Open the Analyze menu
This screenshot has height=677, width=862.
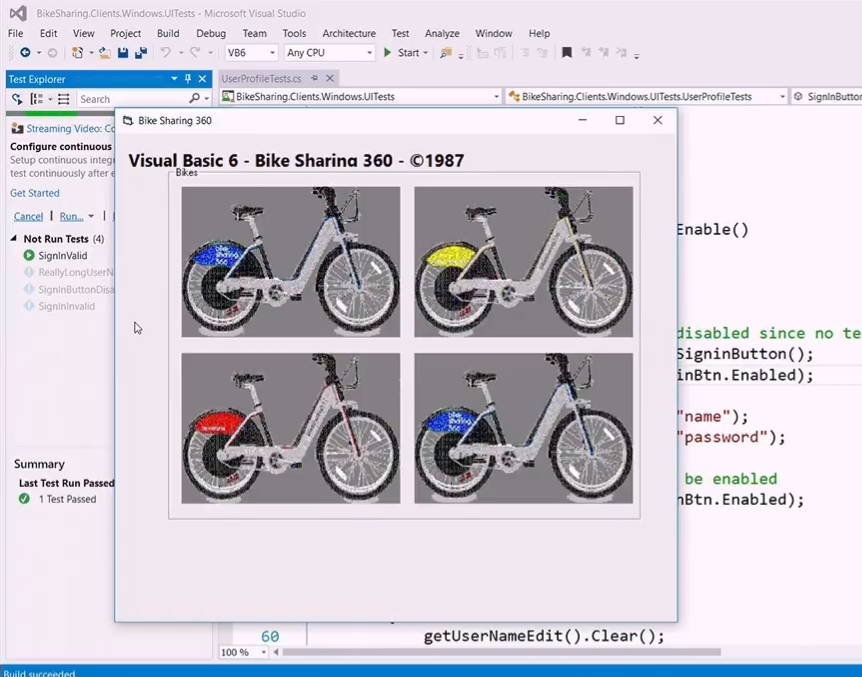click(x=441, y=33)
